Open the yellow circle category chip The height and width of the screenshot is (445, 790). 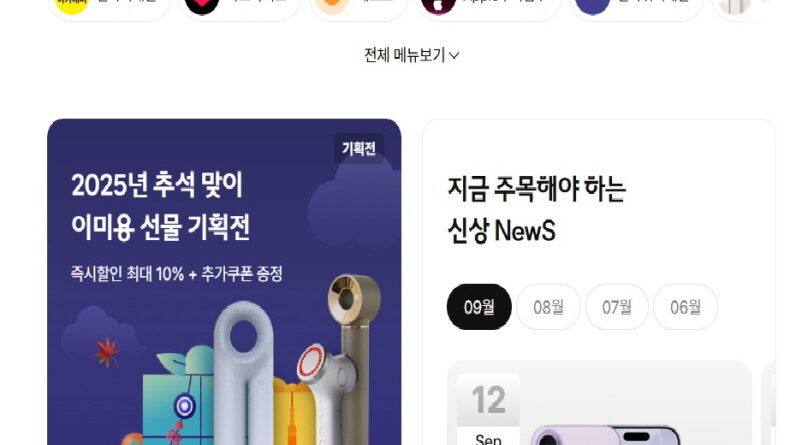click(x=109, y=7)
